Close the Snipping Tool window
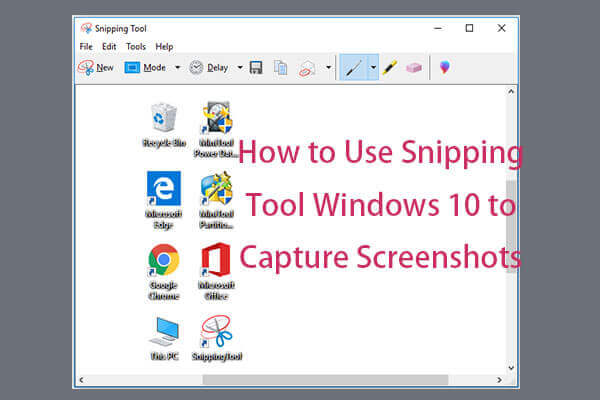Screen dimensions: 600x400 [x=501, y=28]
